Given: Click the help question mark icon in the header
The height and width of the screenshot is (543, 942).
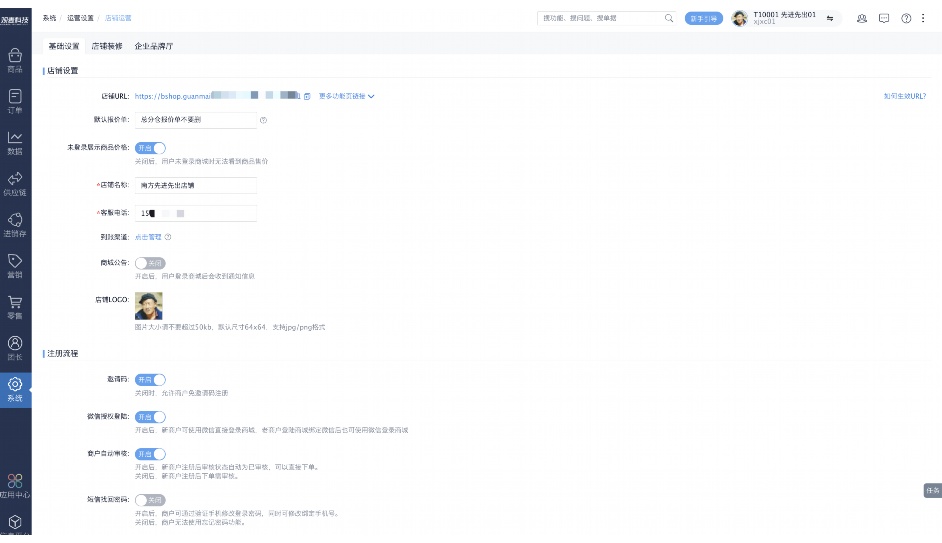Looking at the screenshot, I should coord(906,18).
